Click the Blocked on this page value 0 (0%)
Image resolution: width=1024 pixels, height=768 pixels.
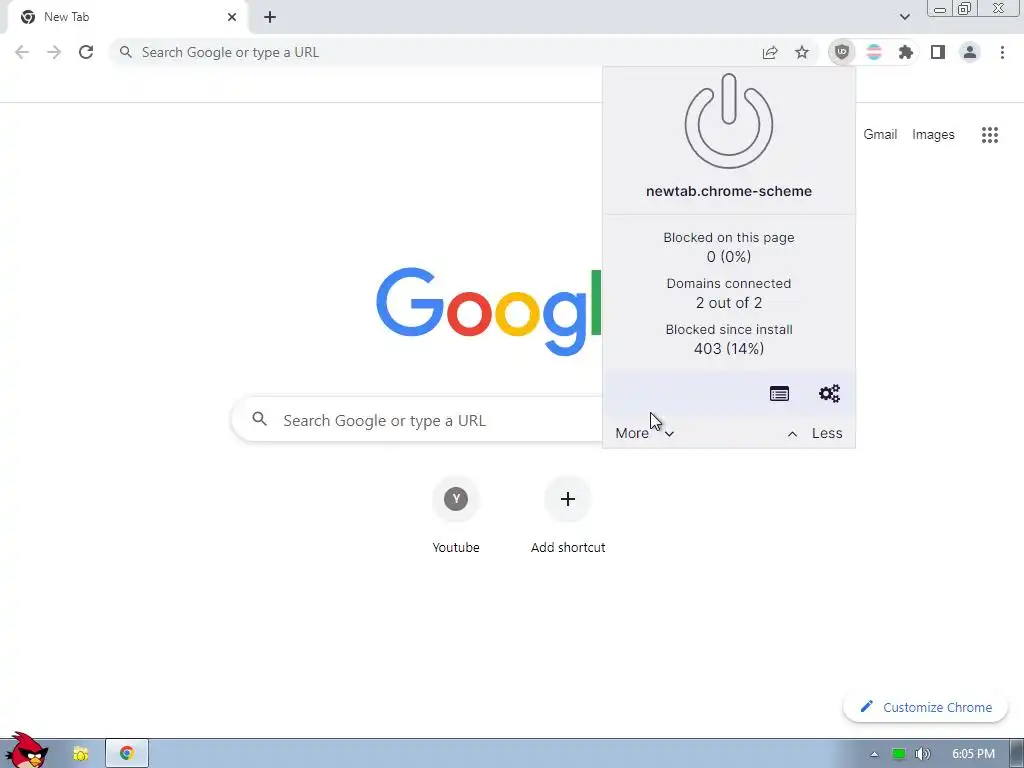[729, 257]
